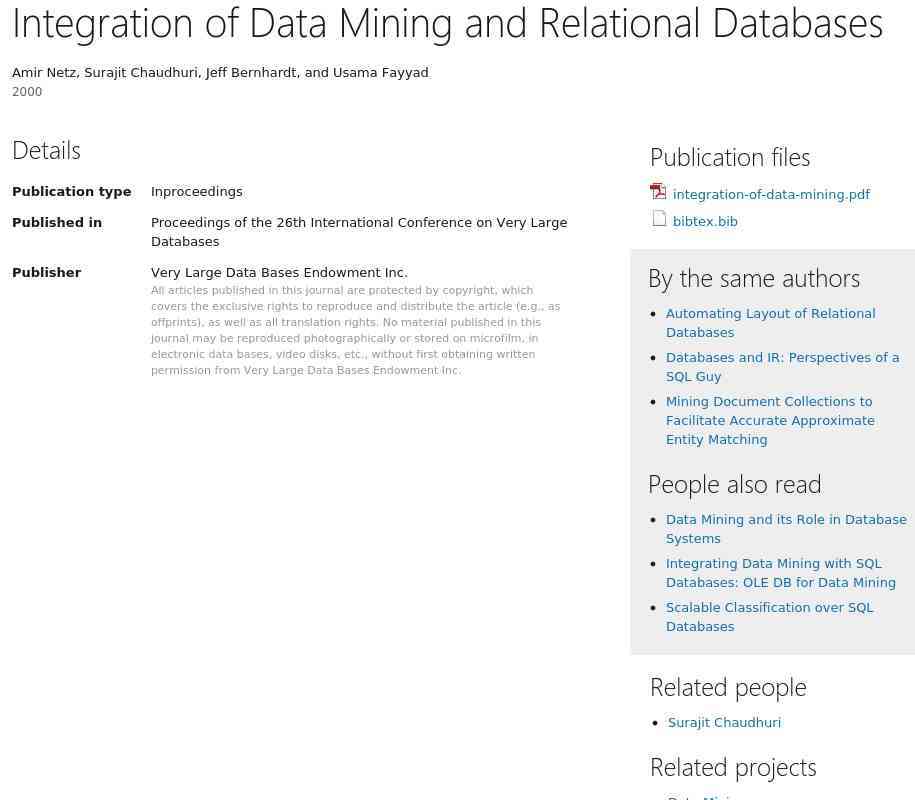Visit Surajit Chaudhuri's profile link
This screenshot has width=915, height=800.
724,722
